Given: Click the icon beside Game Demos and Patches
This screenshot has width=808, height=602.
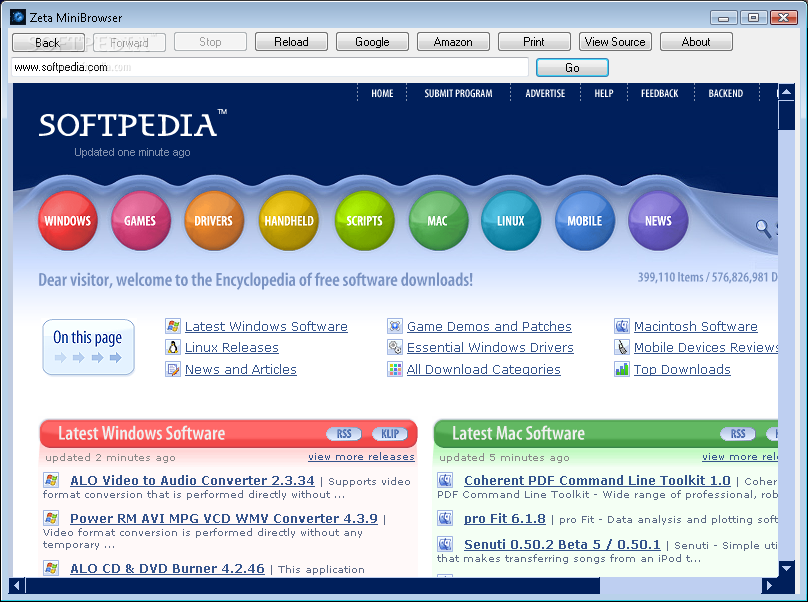Looking at the screenshot, I should point(395,326).
